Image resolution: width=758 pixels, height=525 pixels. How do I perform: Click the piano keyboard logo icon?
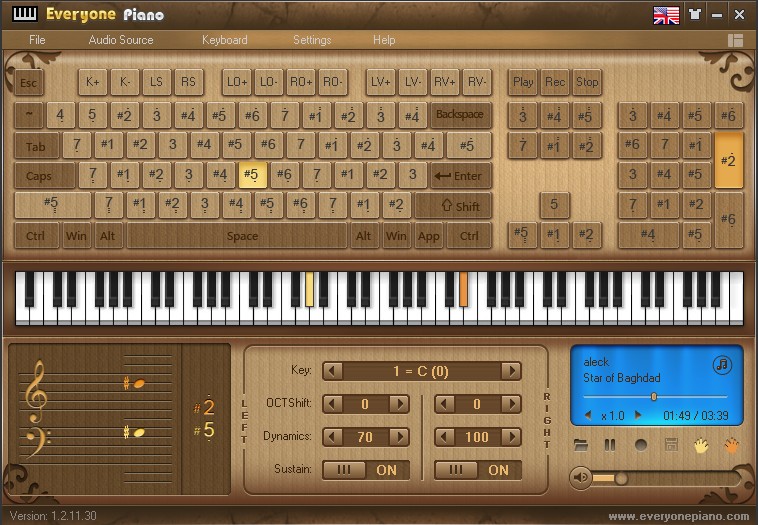(x=25, y=14)
